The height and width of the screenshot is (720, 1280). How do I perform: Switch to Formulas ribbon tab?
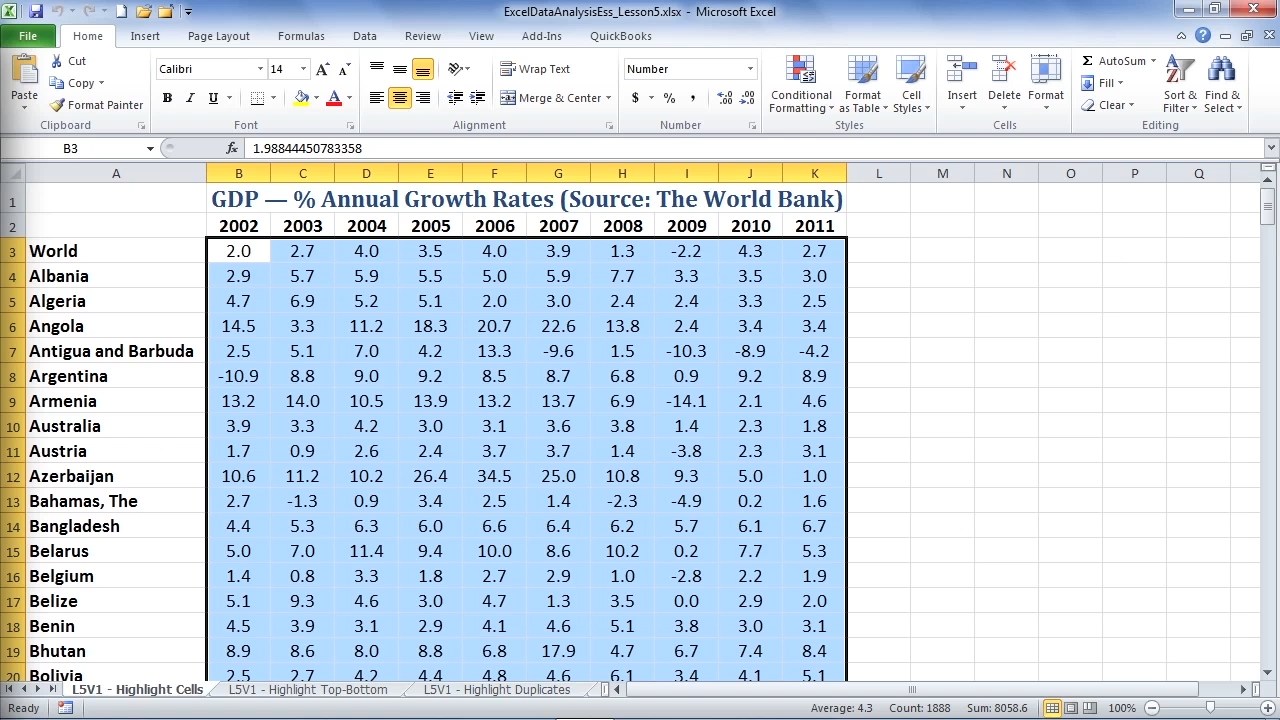point(301,36)
